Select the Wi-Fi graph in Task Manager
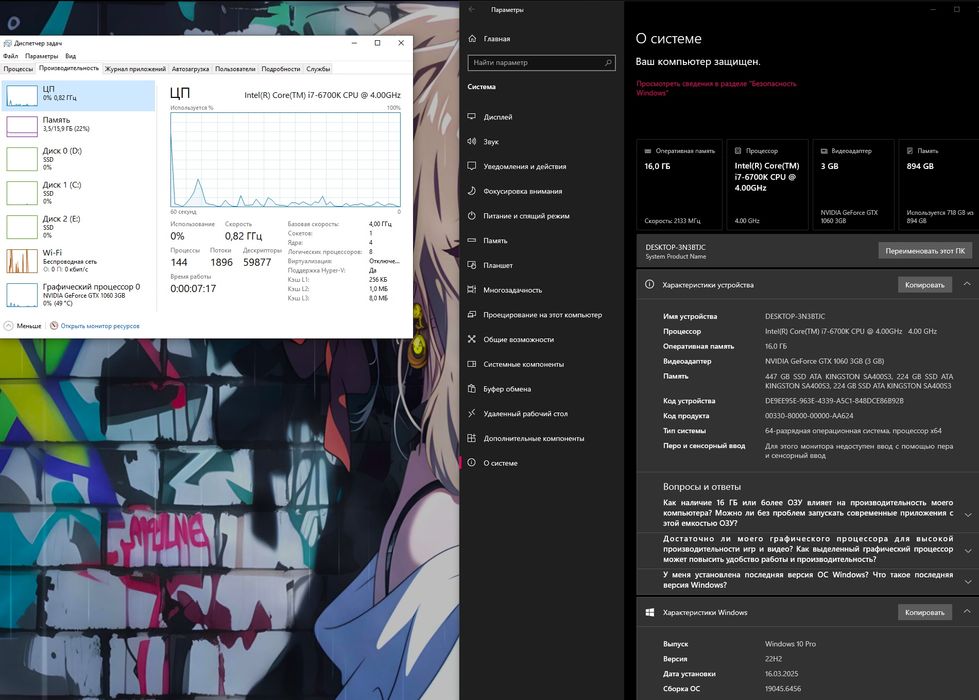This screenshot has height=700, width=979. pyautogui.click(x=22, y=261)
